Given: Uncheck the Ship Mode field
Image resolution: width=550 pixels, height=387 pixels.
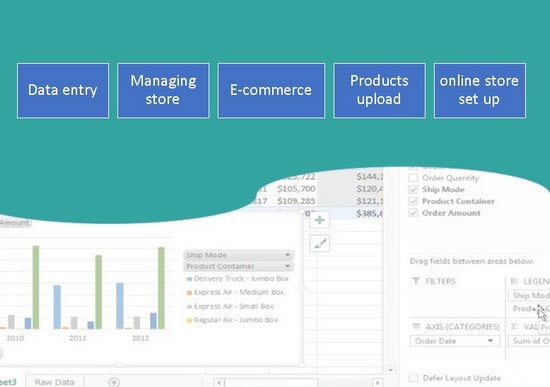Looking at the screenshot, I should pos(413,189).
